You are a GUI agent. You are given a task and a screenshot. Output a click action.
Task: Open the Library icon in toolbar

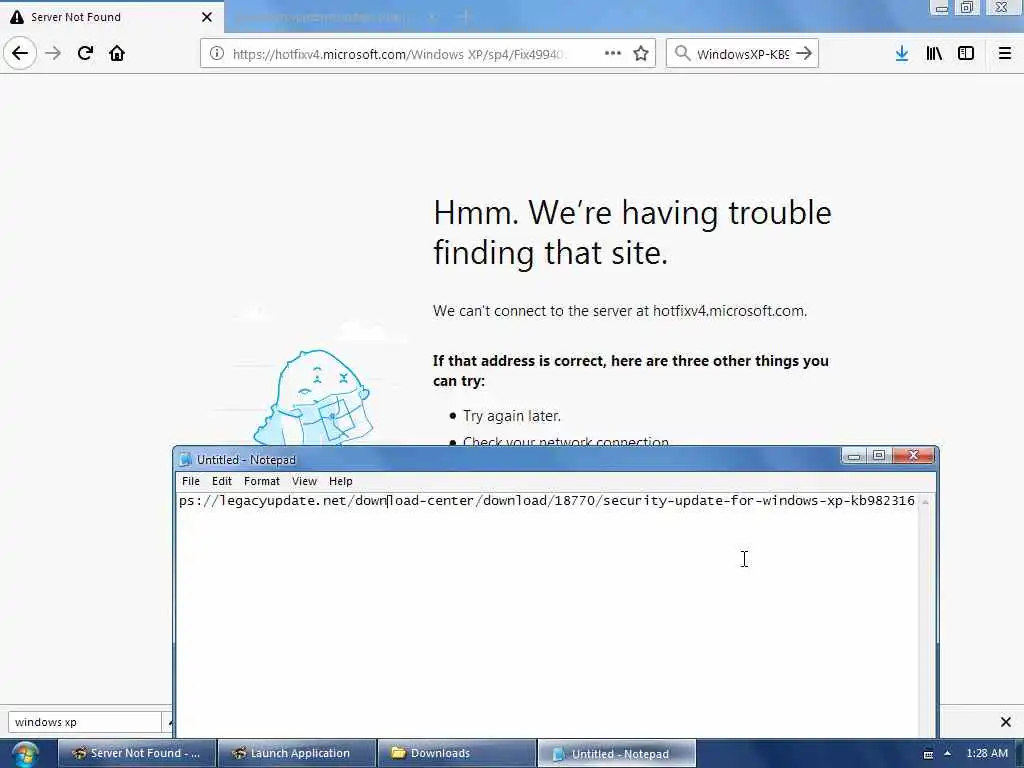pyautogui.click(x=934, y=54)
